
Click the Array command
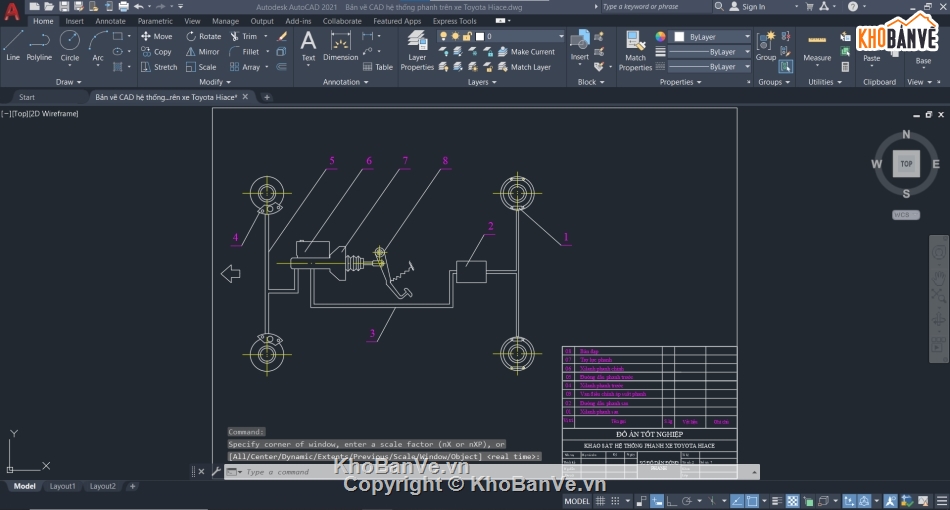coord(245,67)
